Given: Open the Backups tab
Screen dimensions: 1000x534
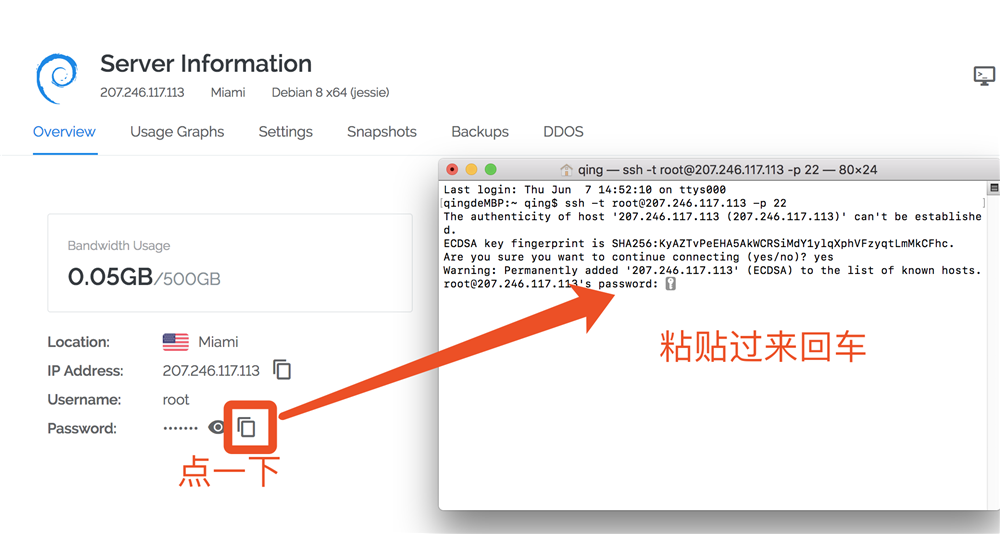Looking at the screenshot, I should point(480,131).
